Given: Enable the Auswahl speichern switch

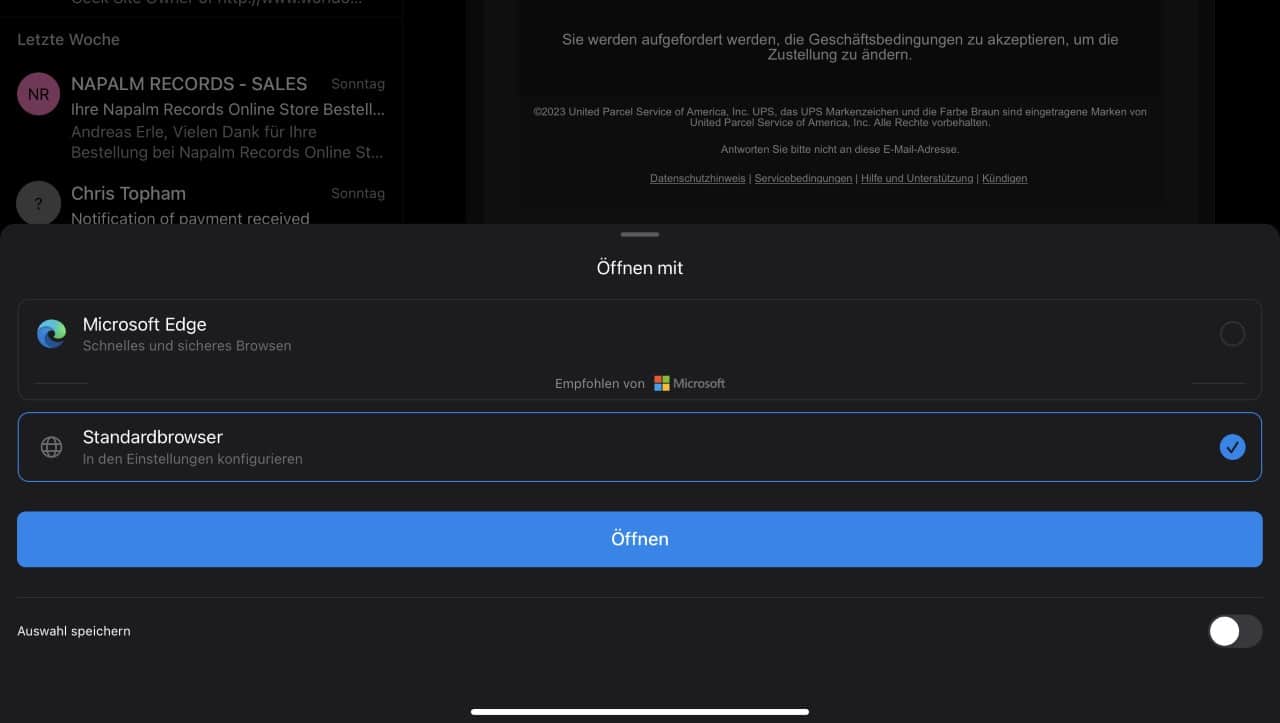Looking at the screenshot, I should [x=1234, y=631].
